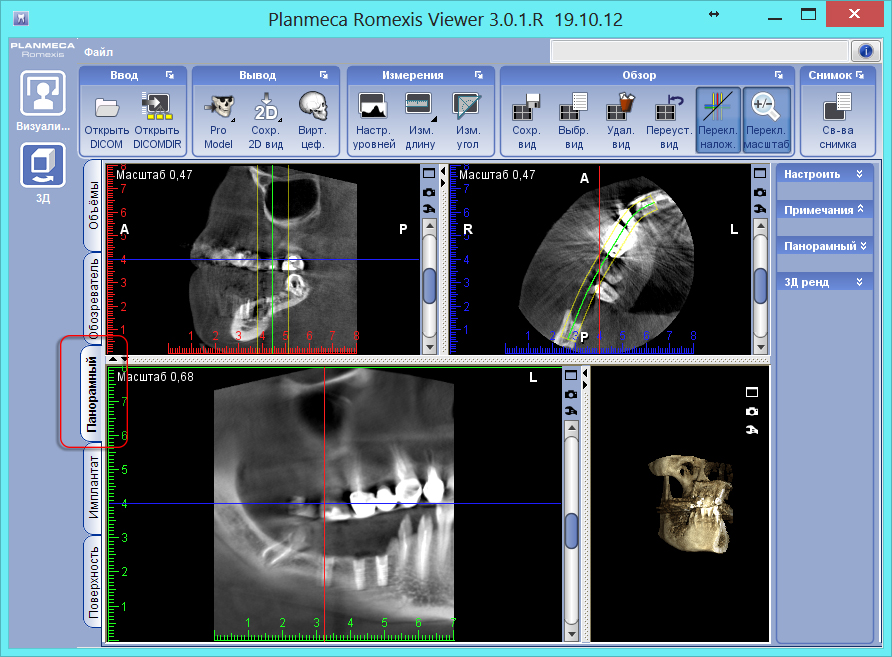Capture 3D render with camera icon
The height and width of the screenshot is (657, 892).
click(751, 411)
